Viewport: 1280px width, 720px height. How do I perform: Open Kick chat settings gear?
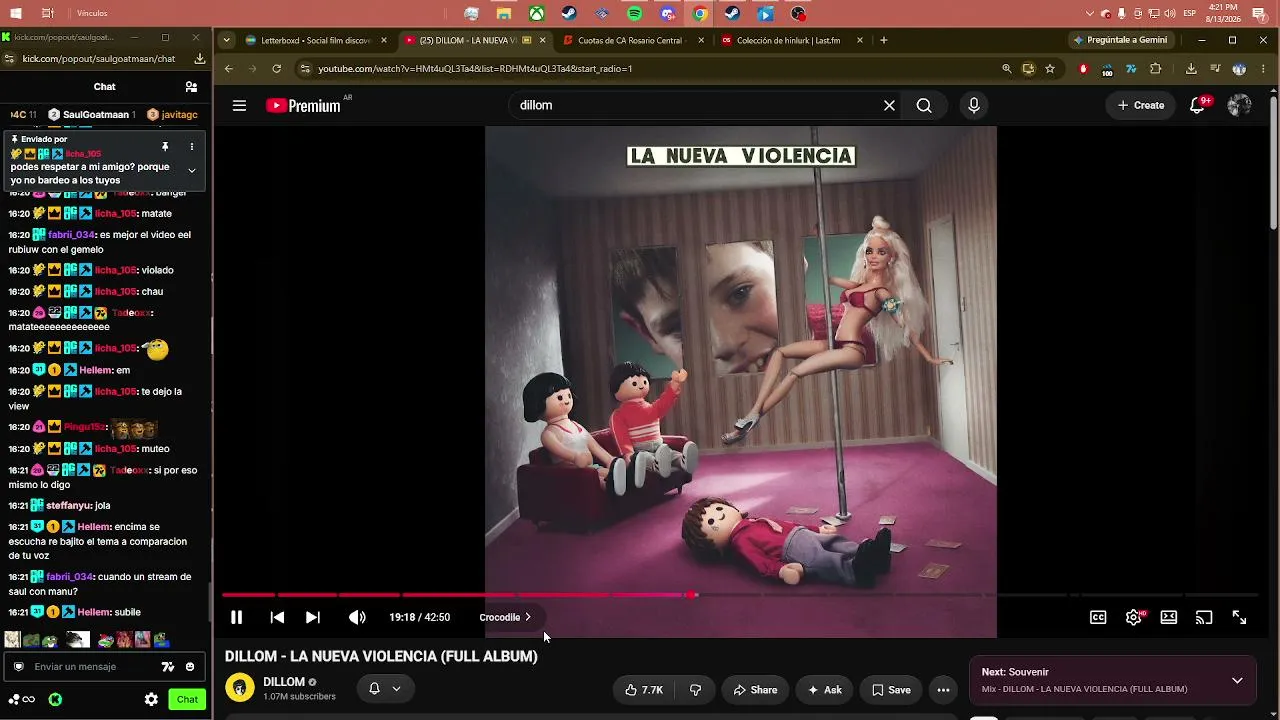(151, 700)
